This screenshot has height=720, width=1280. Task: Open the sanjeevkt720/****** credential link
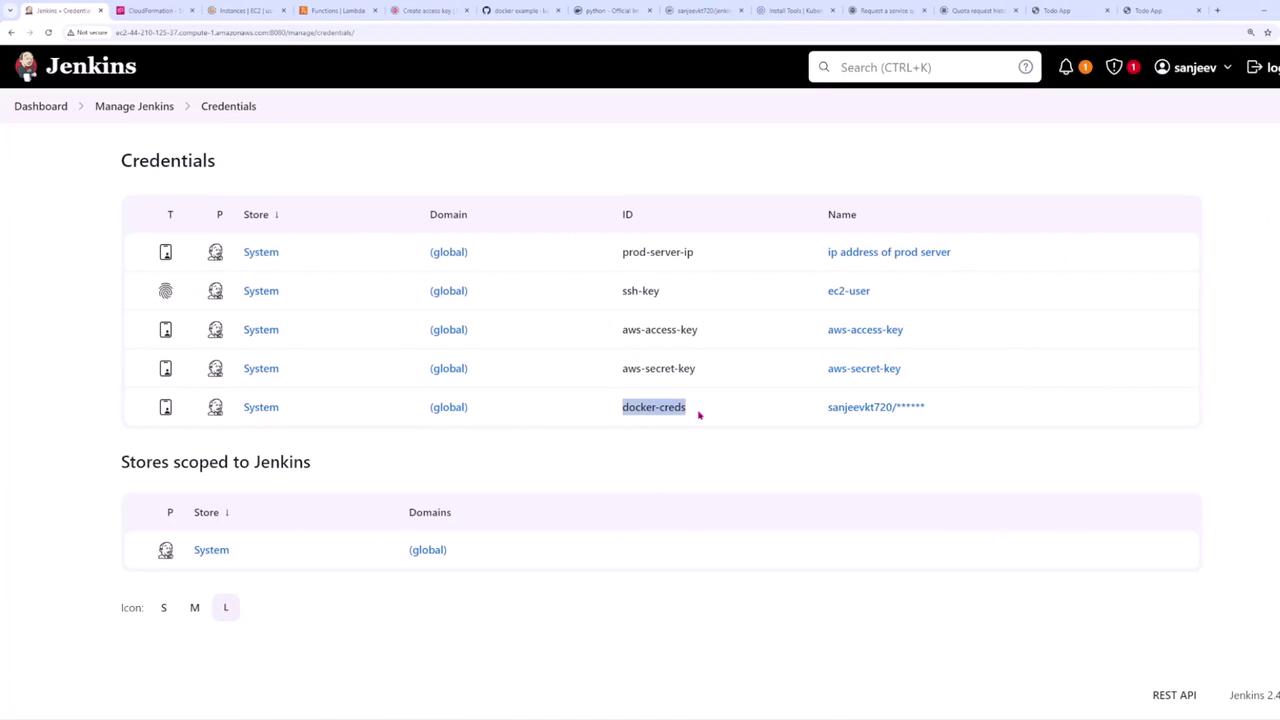tap(876, 407)
